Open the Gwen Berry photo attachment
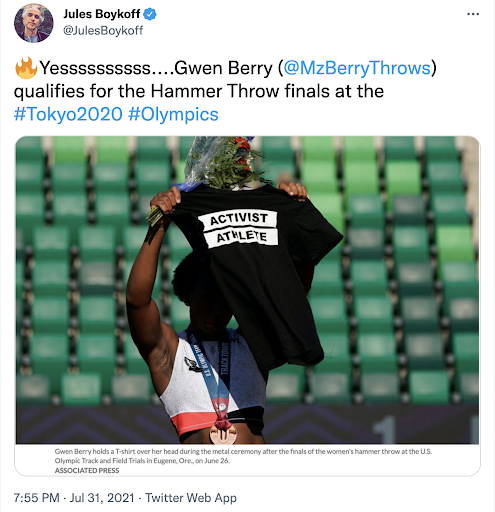Screen dimensions: 495x512 click(x=247, y=290)
